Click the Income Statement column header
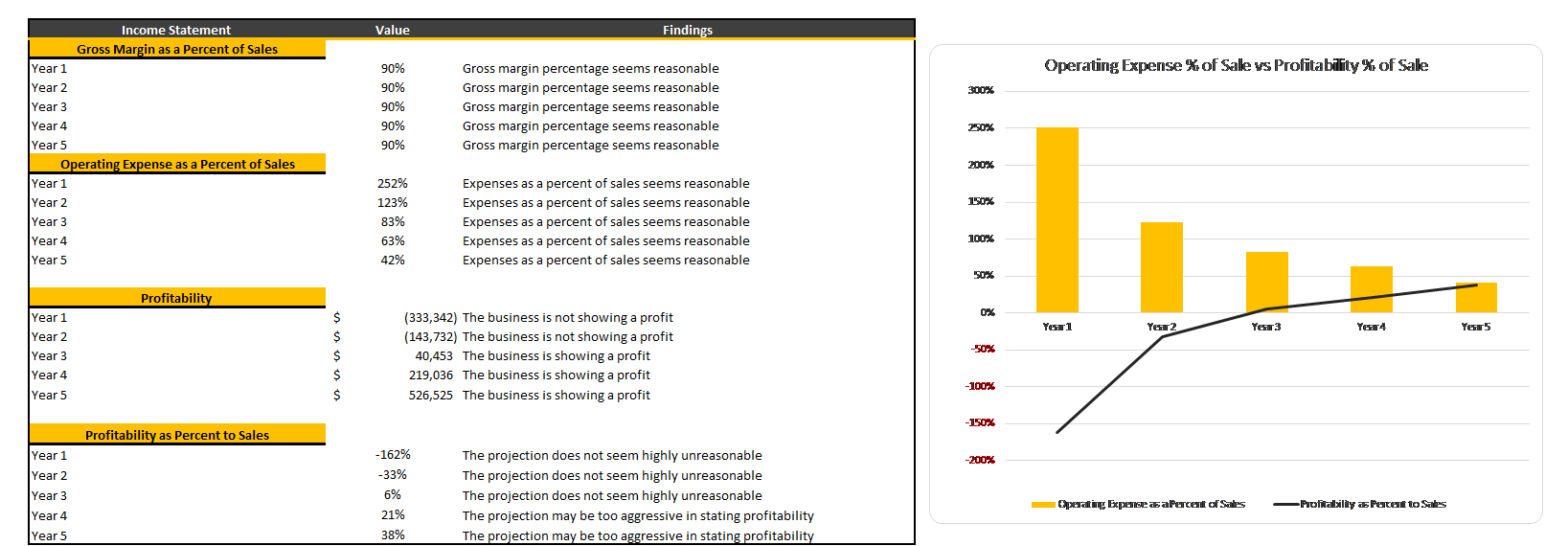Image resolution: width=1568 pixels, height=546 pixels. pyautogui.click(x=176, y=30)
